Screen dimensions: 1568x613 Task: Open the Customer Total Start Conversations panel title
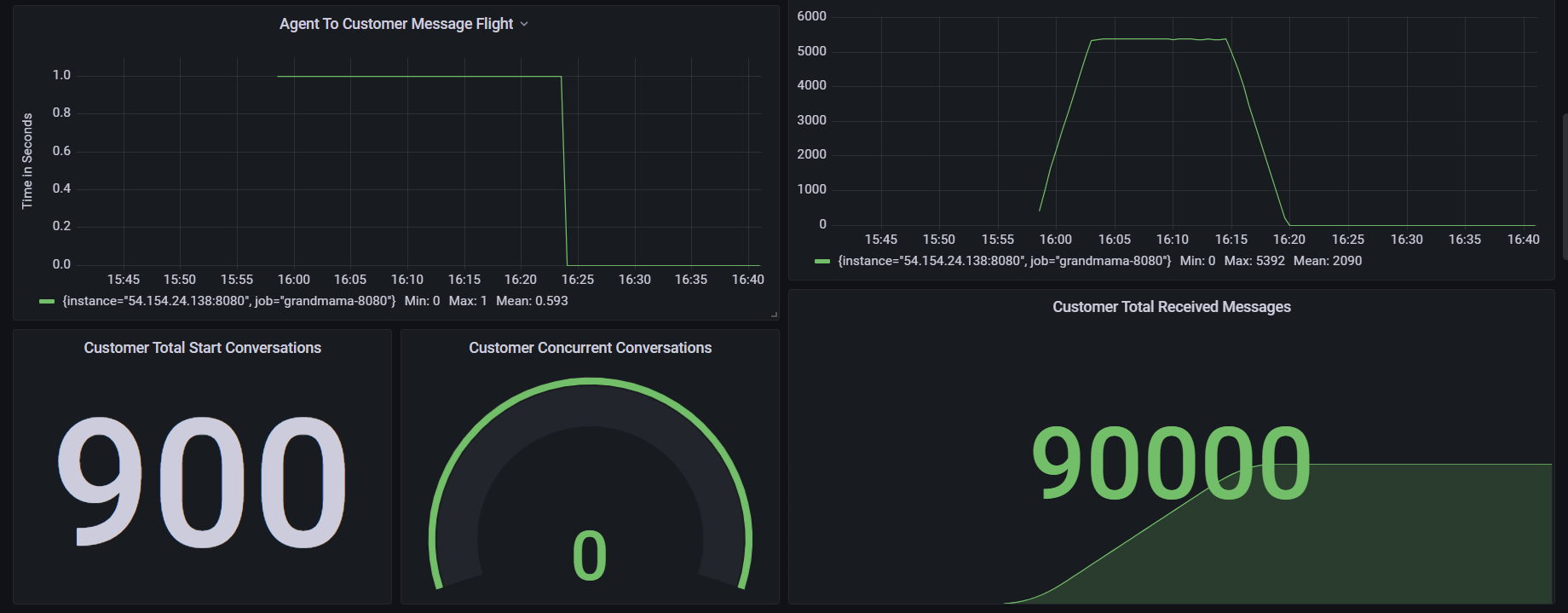tap(202, 348)
